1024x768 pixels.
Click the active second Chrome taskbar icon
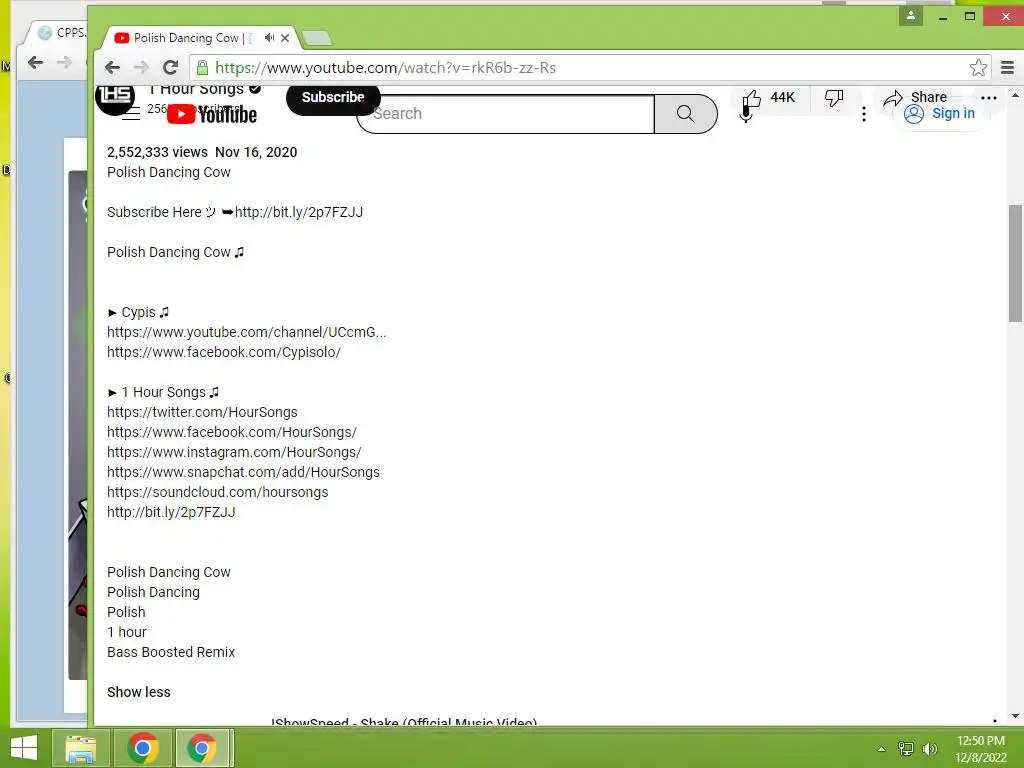pos(202,748)
